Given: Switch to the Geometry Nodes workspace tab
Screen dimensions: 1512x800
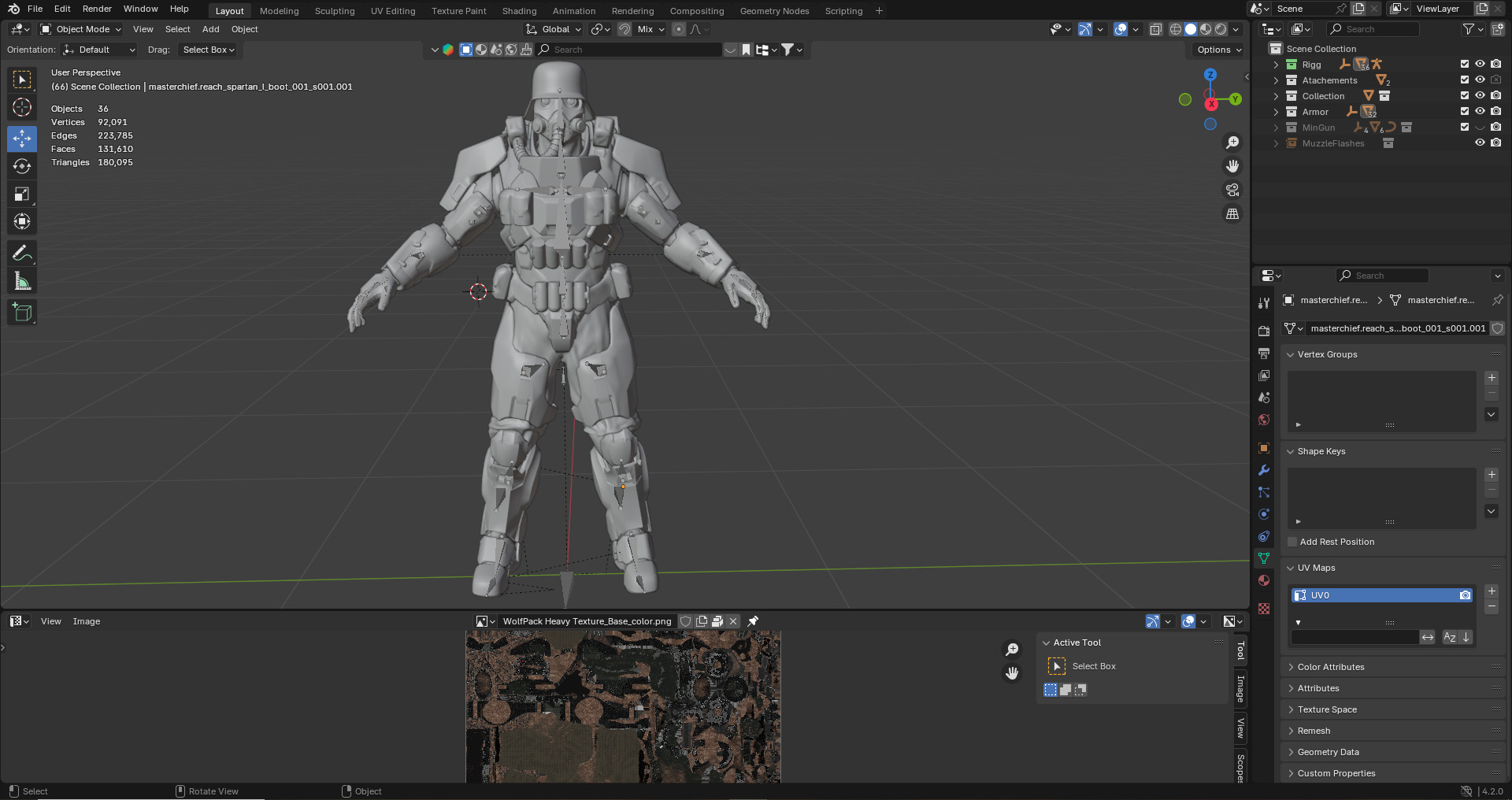Looking at the screenshot, I should click(774, 11).
